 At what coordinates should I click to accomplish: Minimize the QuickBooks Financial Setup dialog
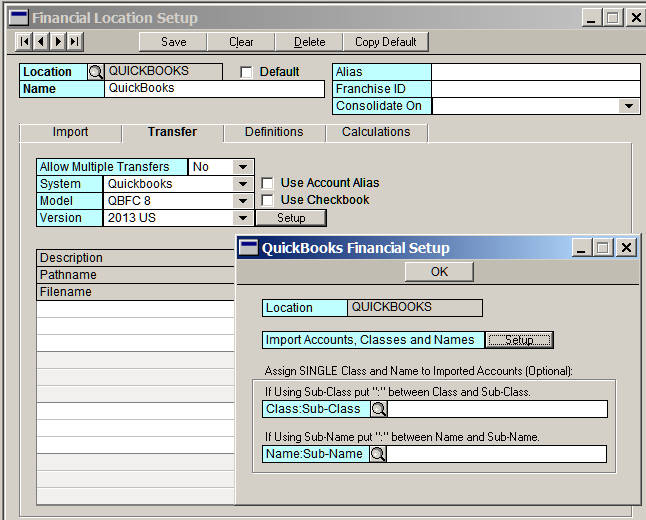581,248
